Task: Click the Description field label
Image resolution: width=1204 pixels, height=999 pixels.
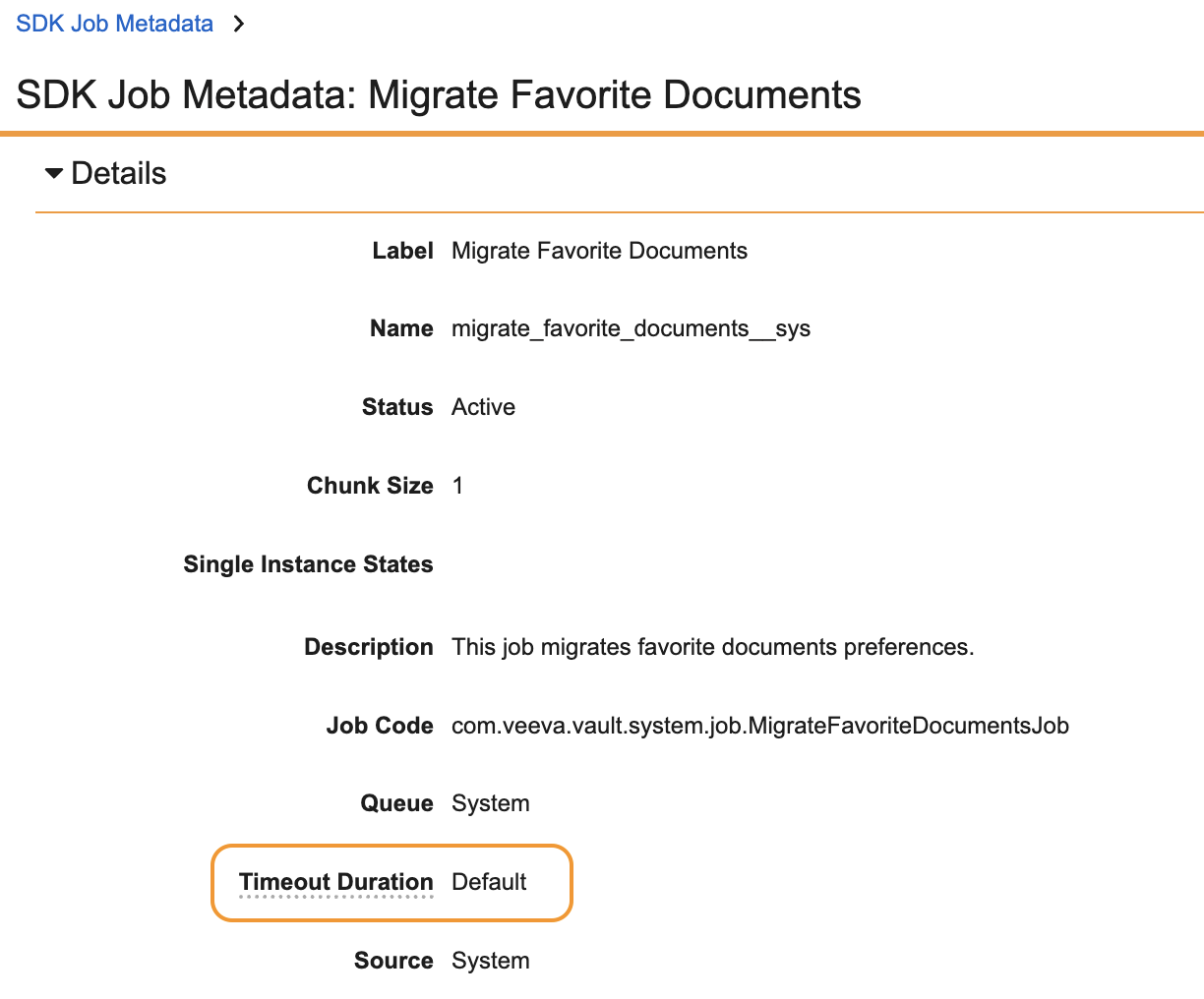Action: point(369,647)
